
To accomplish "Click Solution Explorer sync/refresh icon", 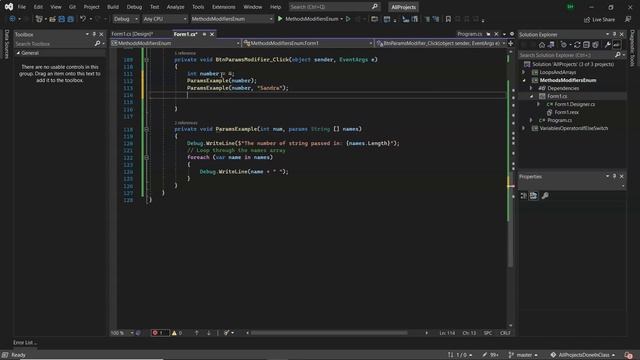I will pos(577,45).
